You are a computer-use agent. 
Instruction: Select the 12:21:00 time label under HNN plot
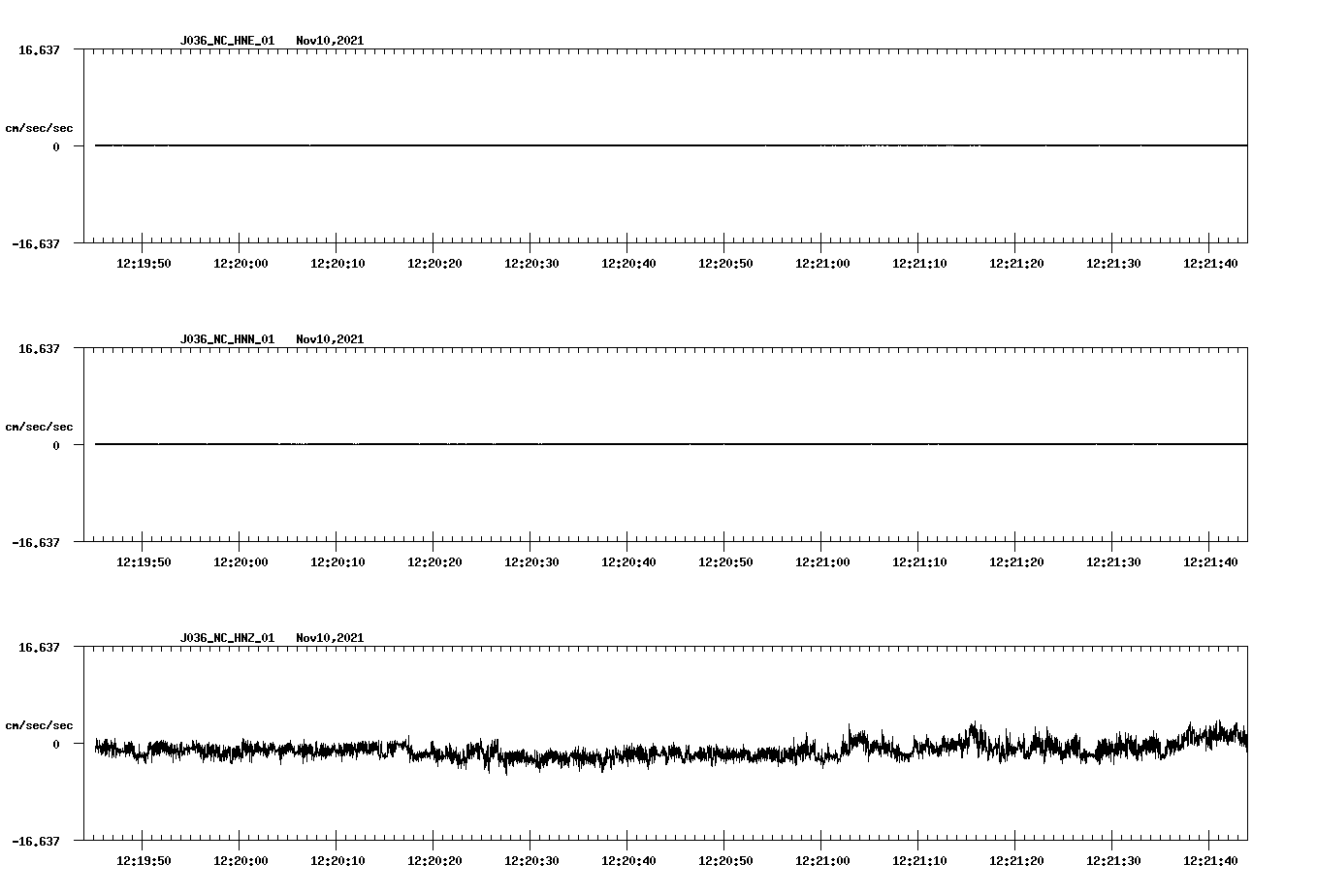click(822, 562)
